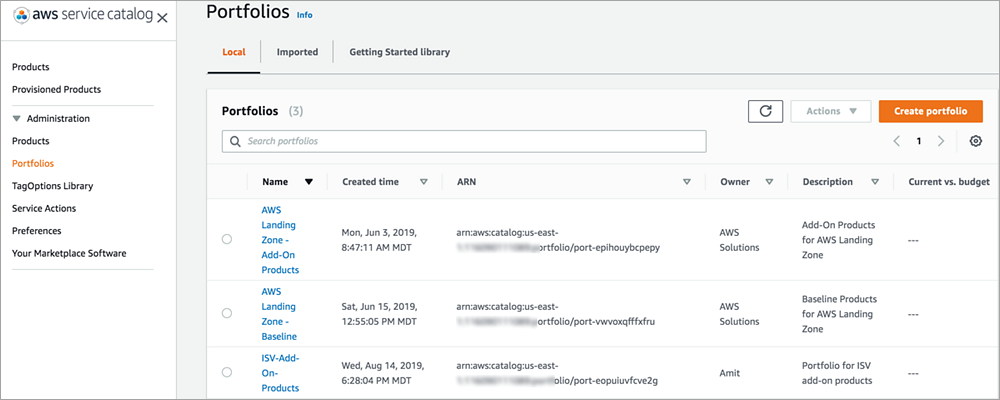Open Your Marketplace Software
This screenshot has height=400, width=1000.
[69, 253]
